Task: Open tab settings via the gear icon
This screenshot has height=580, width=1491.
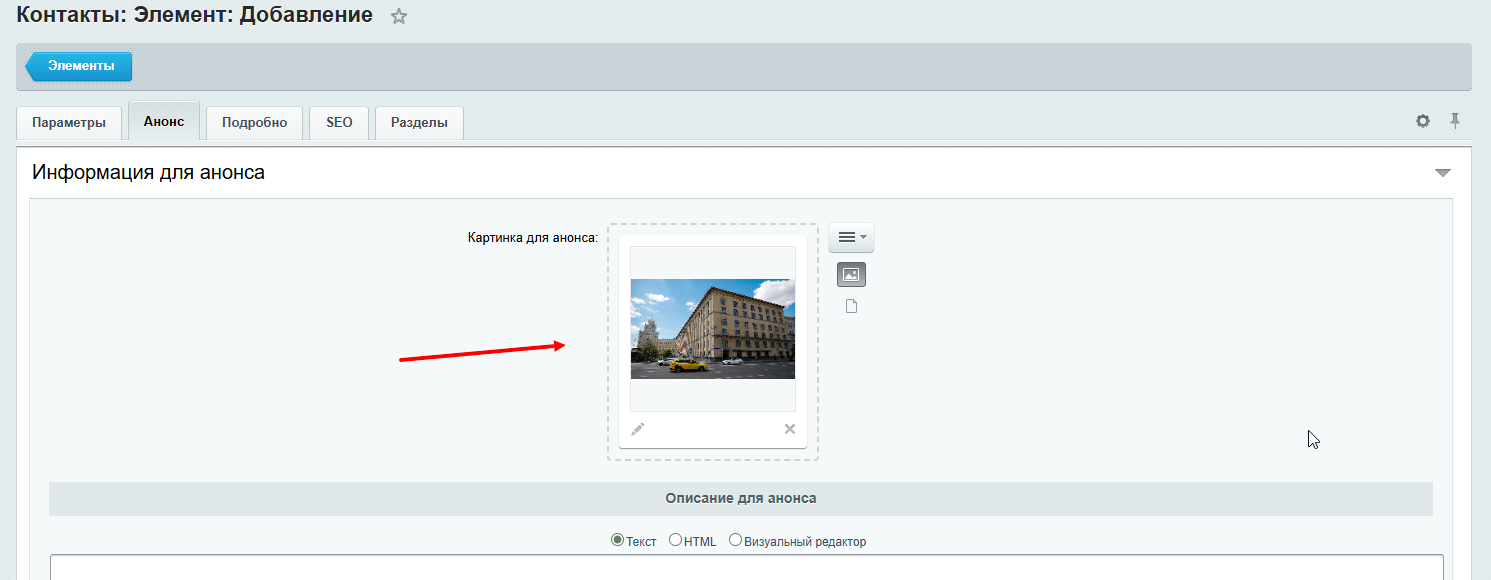Action: pyautogui.click(x=1423, y=121)
